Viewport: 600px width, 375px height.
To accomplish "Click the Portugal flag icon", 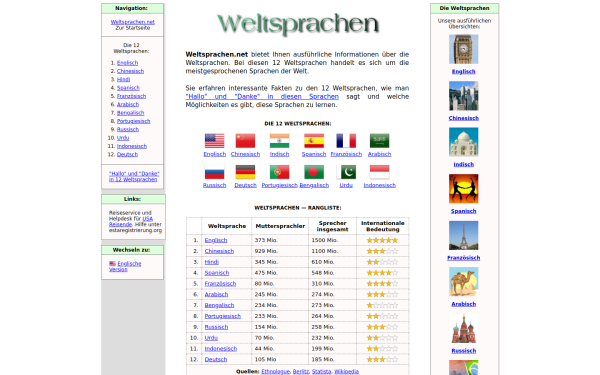I will coord(279,172).
